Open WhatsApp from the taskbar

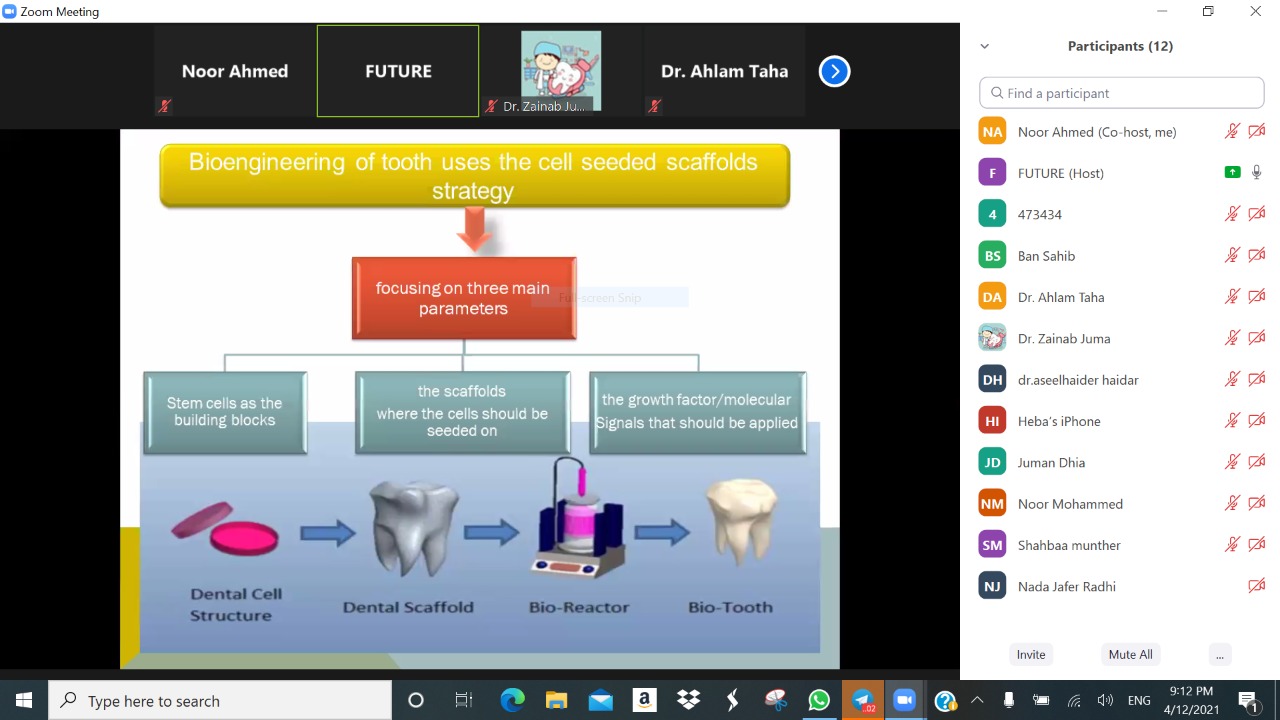point(819,701)
